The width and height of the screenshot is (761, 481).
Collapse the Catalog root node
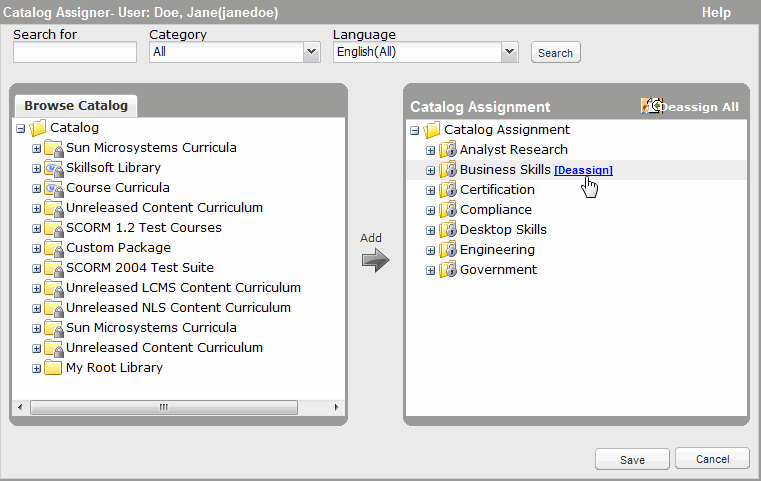point(20,129)
